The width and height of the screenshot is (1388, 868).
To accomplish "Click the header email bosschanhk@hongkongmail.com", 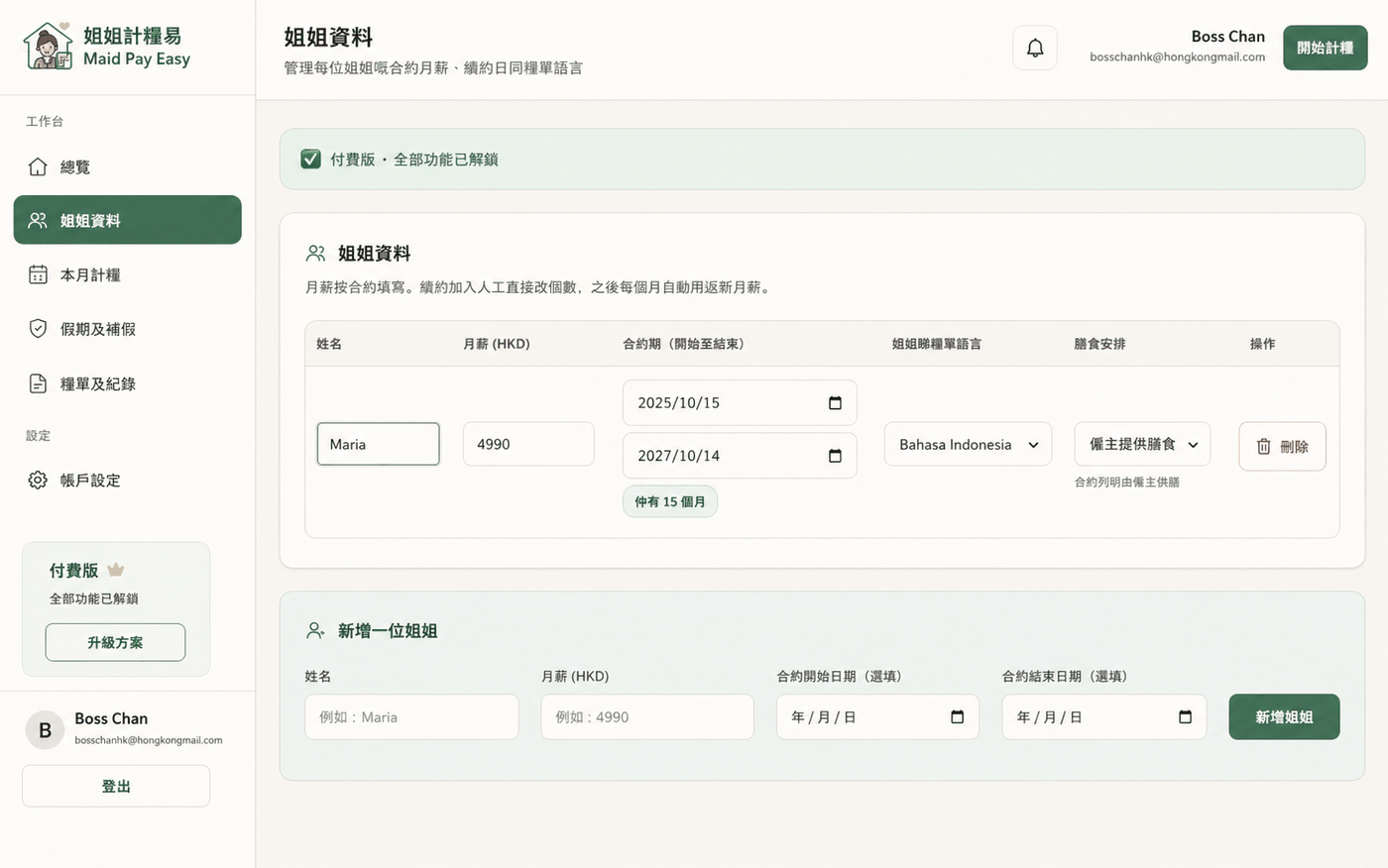I will [x=1177, y=57].
